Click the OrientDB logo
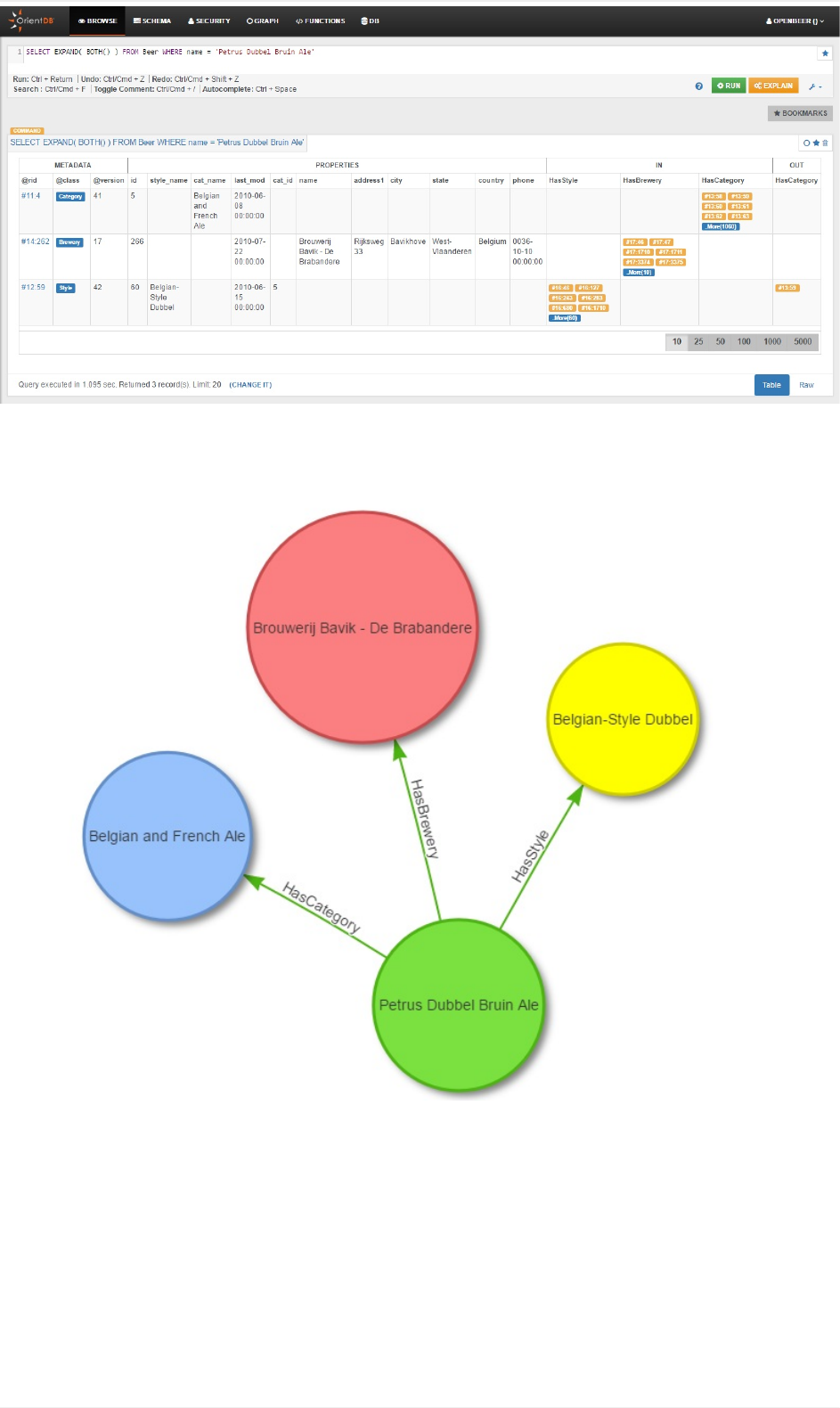Screen dimensions: 840x1408 click(x=32, y=20)
